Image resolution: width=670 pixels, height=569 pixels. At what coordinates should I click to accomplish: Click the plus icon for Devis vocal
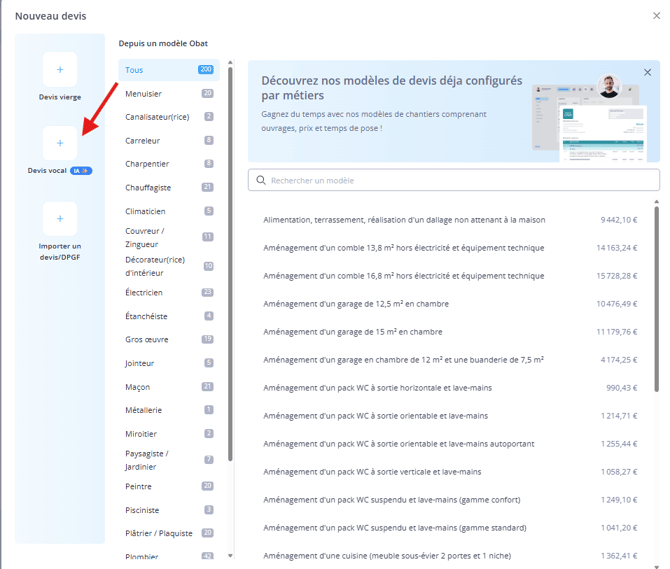(60, 144)
